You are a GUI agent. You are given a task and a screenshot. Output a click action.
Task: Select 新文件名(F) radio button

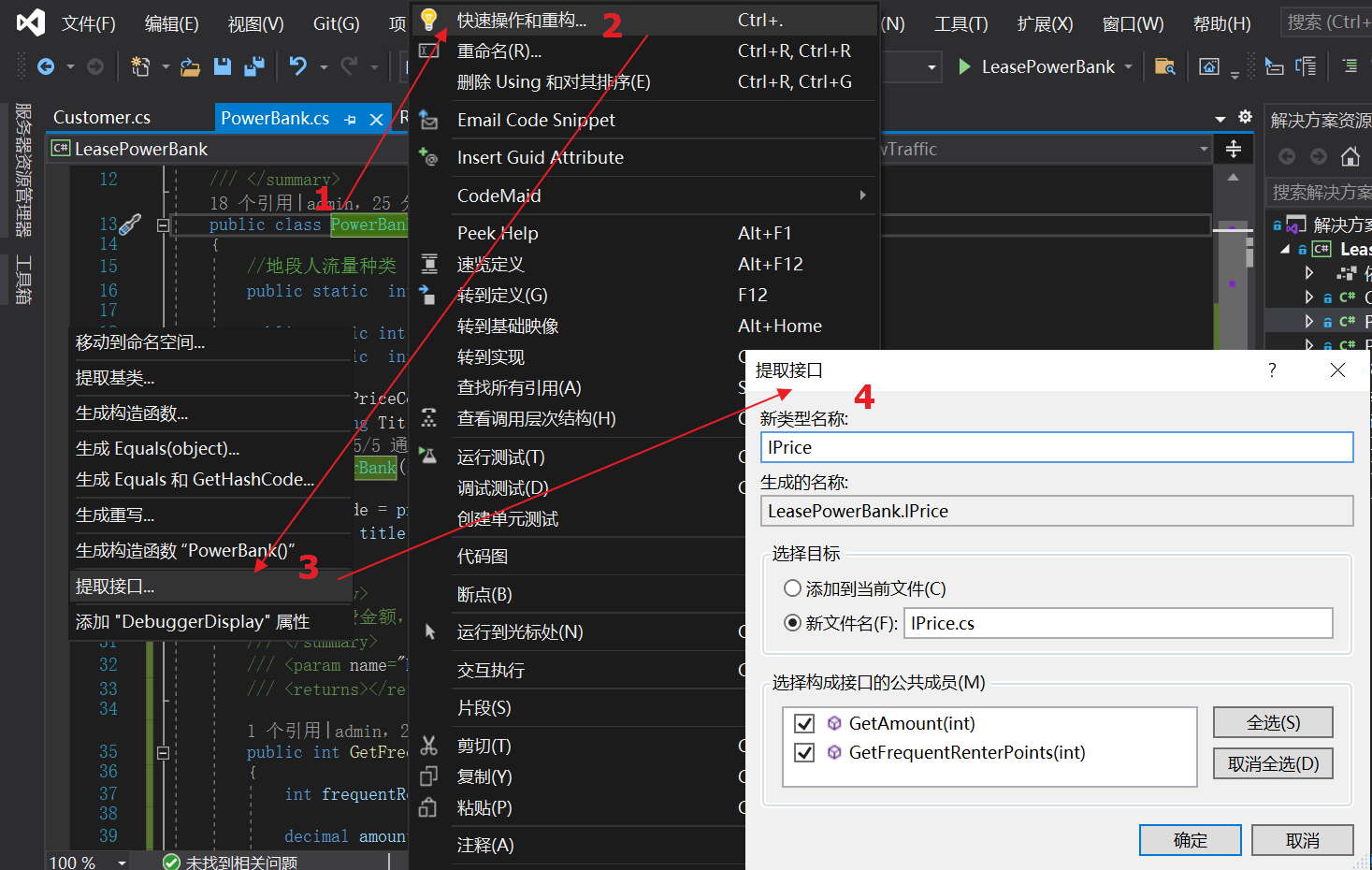pyautogui.click(x=793, y=623)
